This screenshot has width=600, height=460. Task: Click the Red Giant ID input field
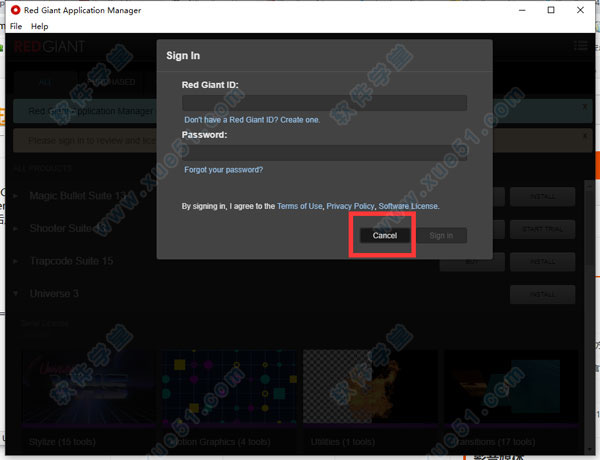[x=324, y=103]
